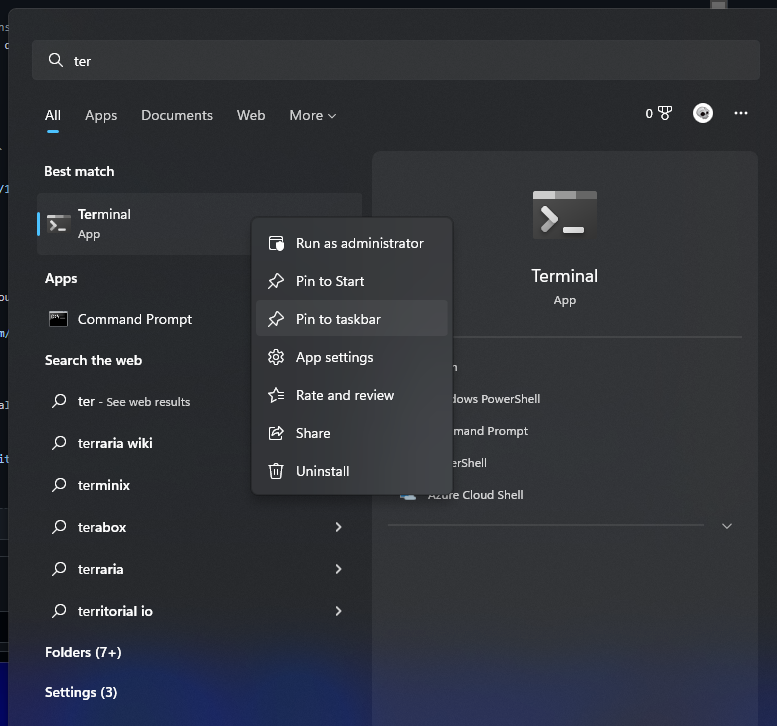Open the three-dot options menu
Viewport: 777px width, 726px height.
click(741, 113)
